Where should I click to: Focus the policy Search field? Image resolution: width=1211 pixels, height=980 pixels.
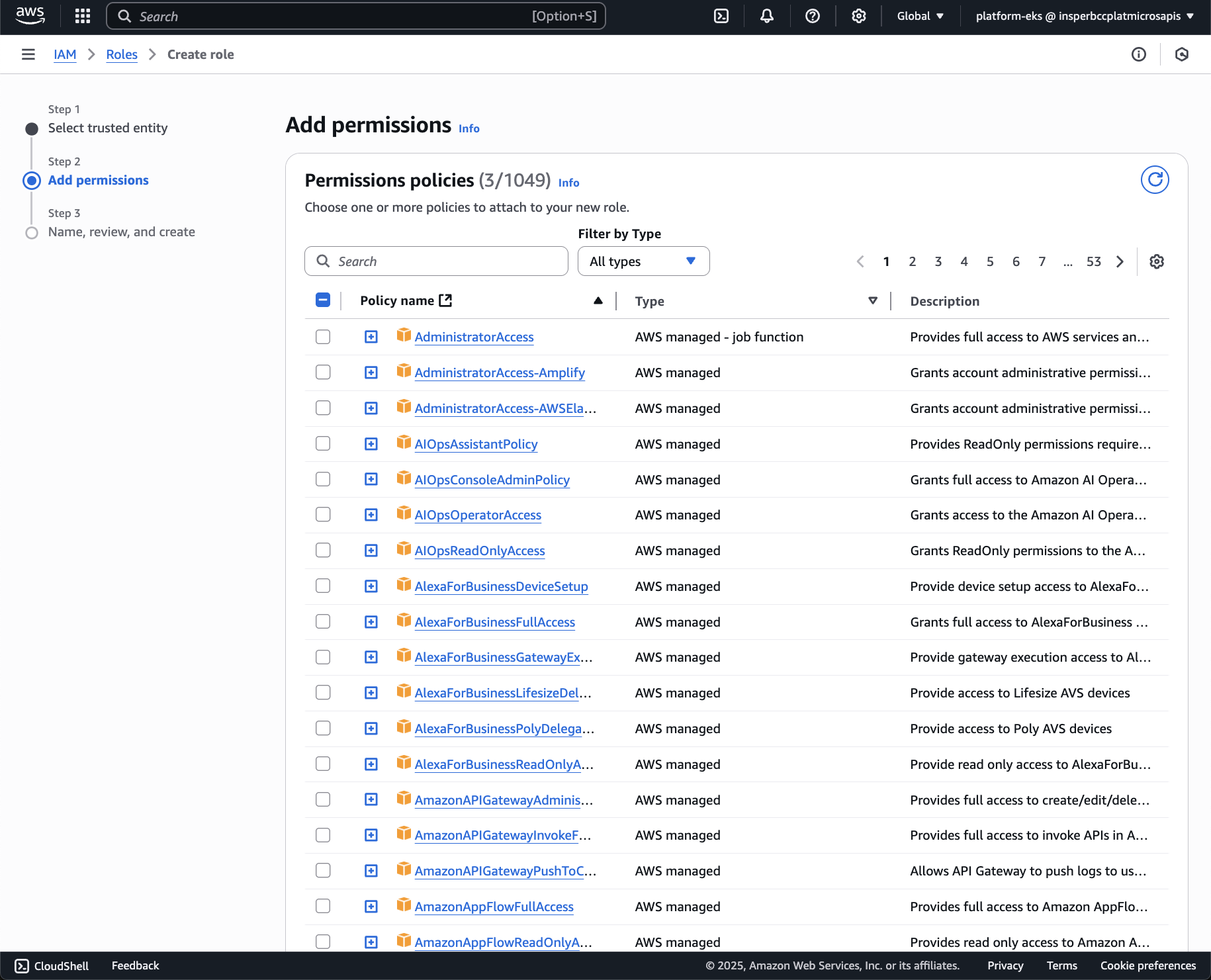click(436, 261)
